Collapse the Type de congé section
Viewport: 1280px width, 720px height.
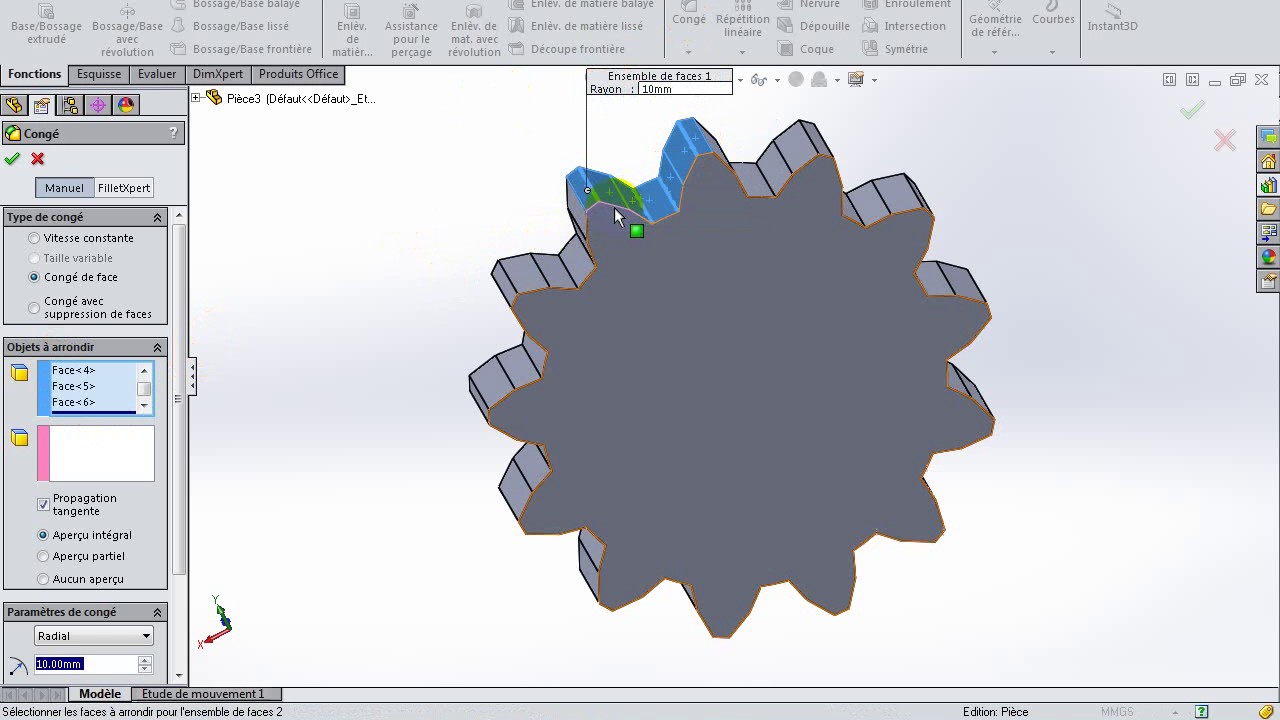point(157,217)
